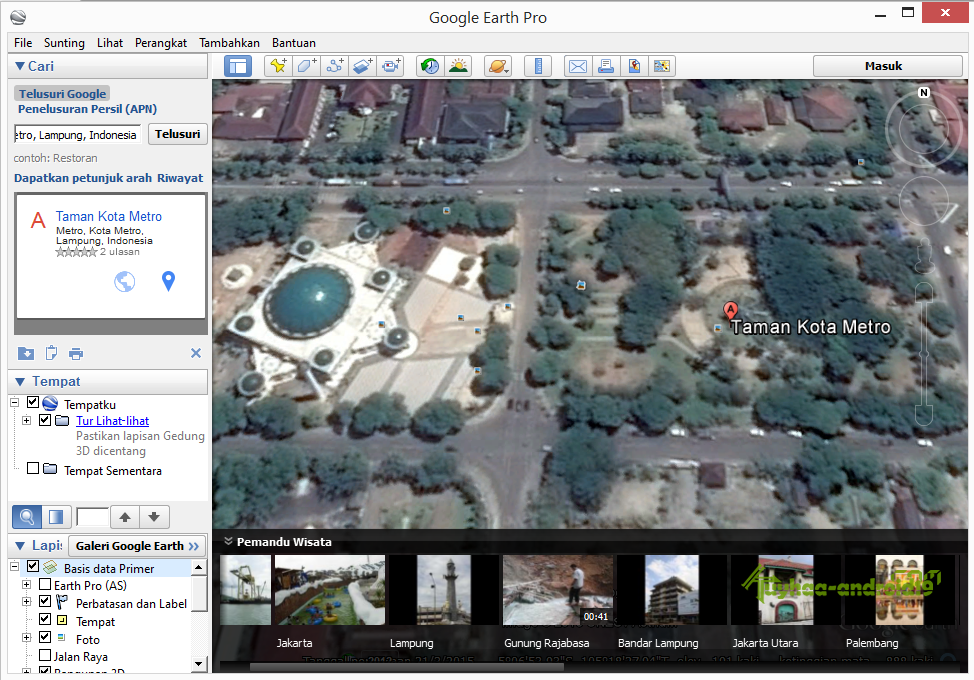The image size is (974, 680).
Task: Check the Tempat Sementara checkbox
Action: click(x=34, y=469)
